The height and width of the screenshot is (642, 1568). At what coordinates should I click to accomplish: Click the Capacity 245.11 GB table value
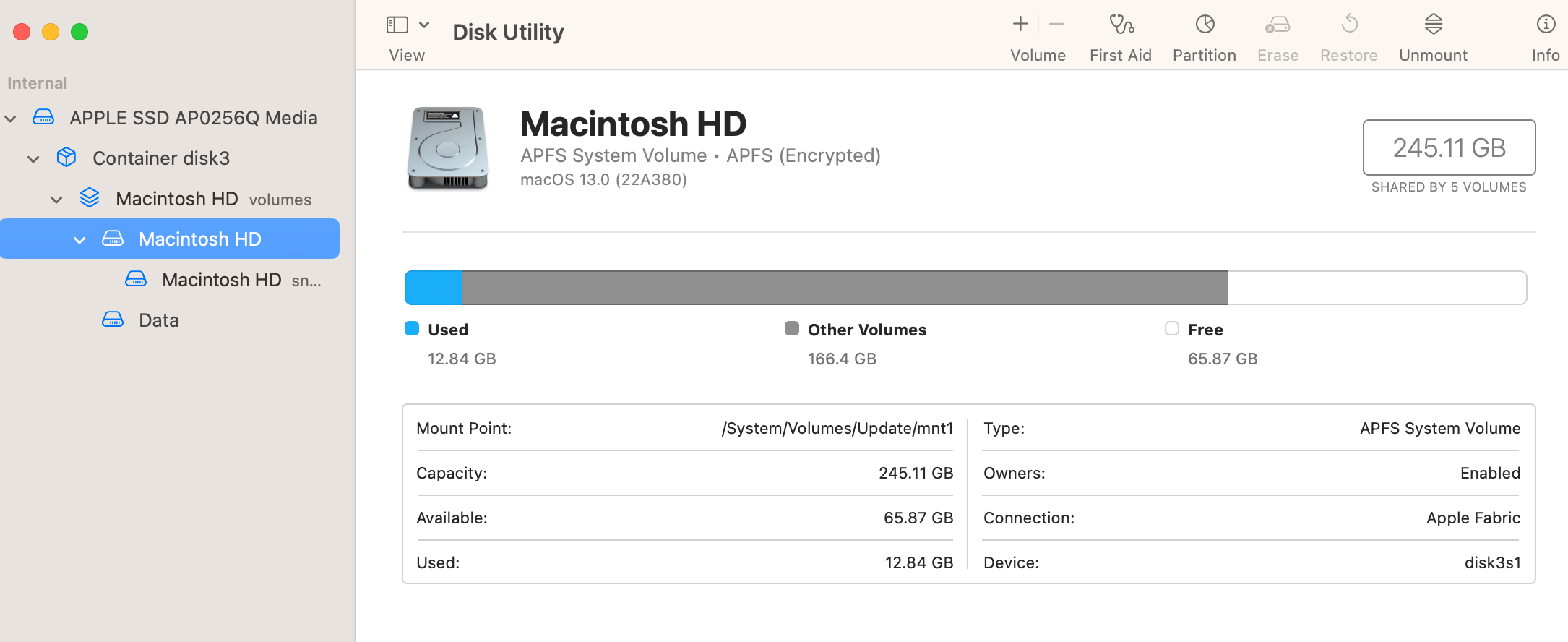[916, 474]
